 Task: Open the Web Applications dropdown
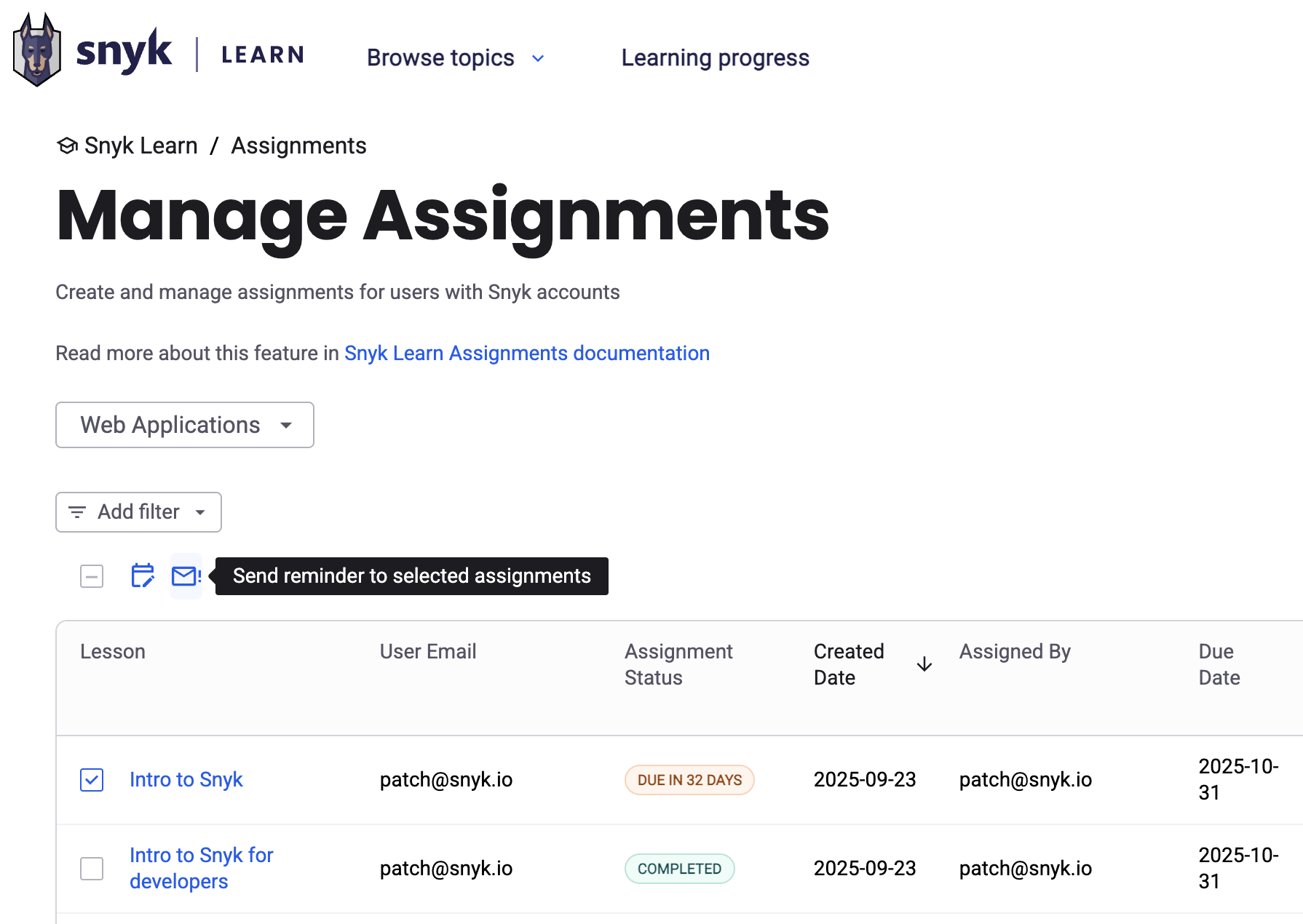[x=185, y=425]
